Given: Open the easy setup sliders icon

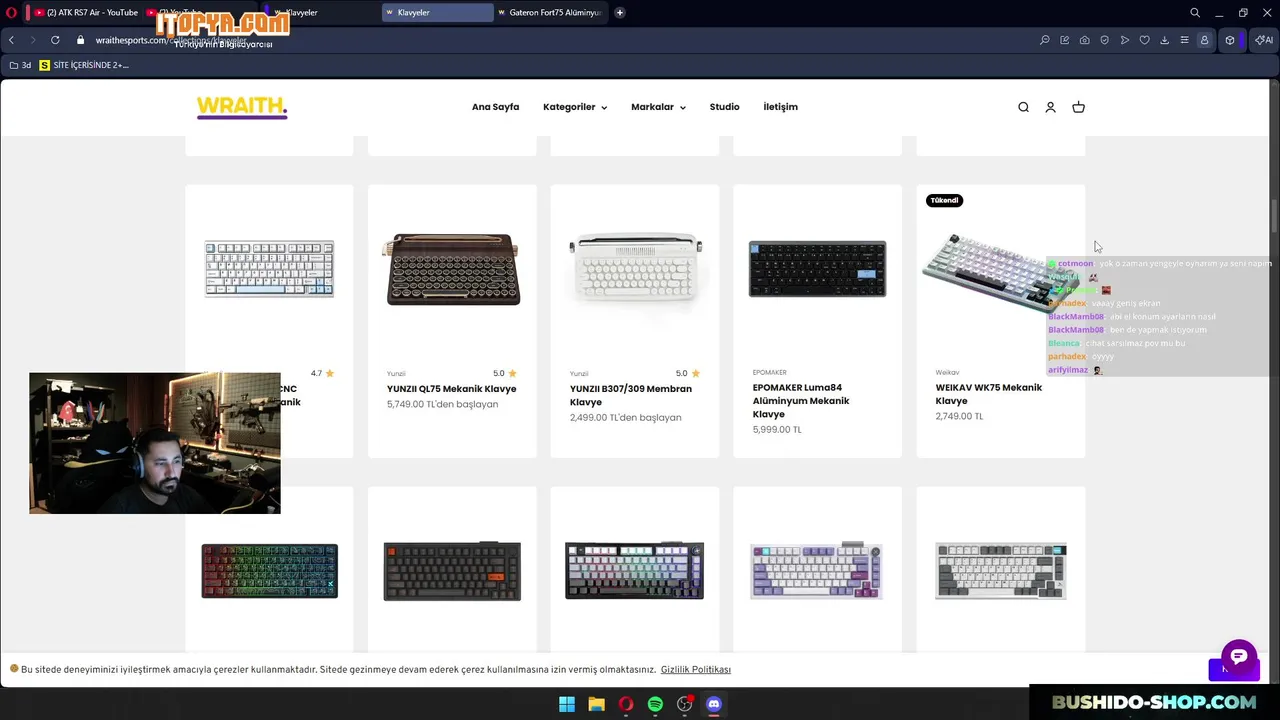Looking at the screenshot, I should coord(1185,40).
